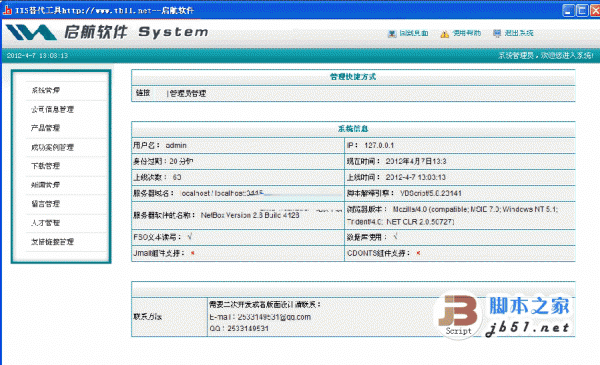600x365 pixels.
Task: Click the 启航软件 System logo
Action: [x=107, y=32]
